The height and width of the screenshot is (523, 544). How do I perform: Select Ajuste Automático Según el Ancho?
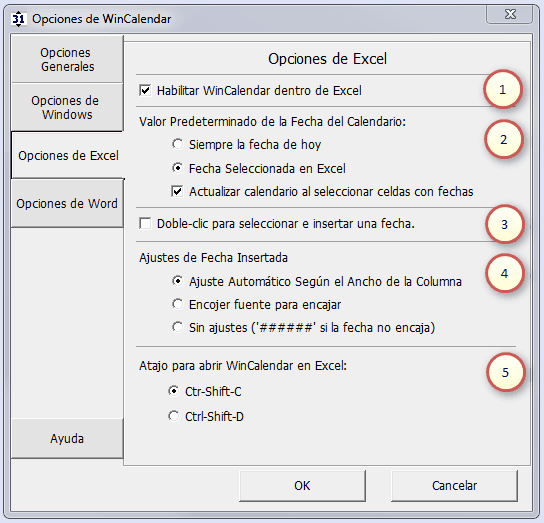tap(177, 281)
